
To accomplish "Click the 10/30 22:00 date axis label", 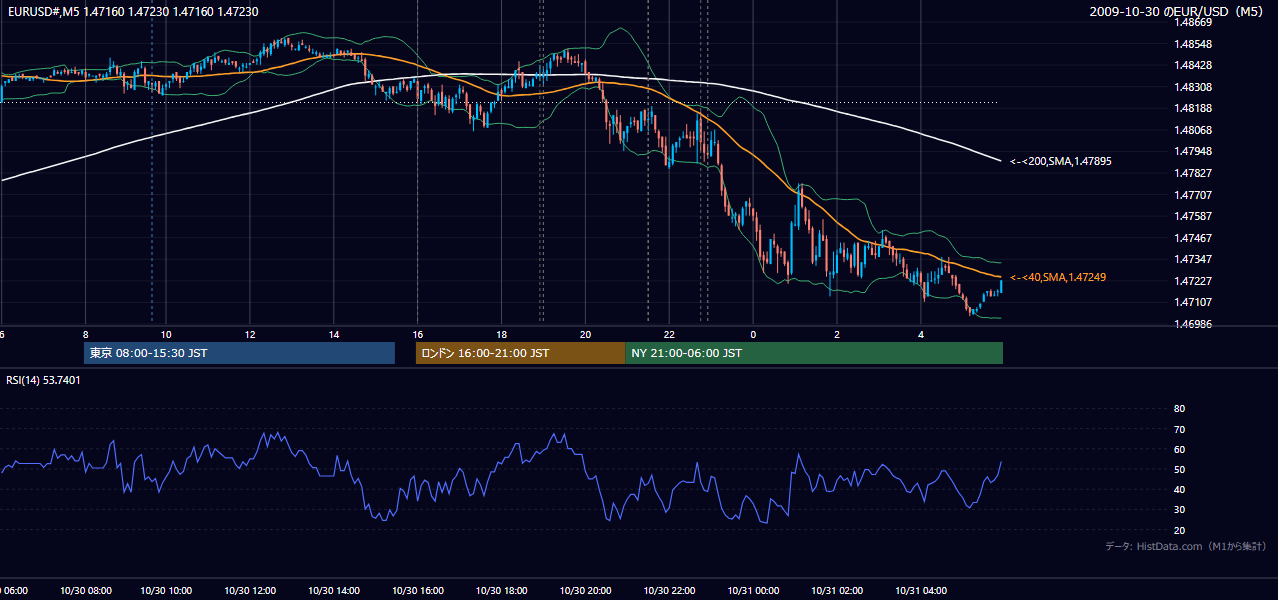I will [670, 590].
